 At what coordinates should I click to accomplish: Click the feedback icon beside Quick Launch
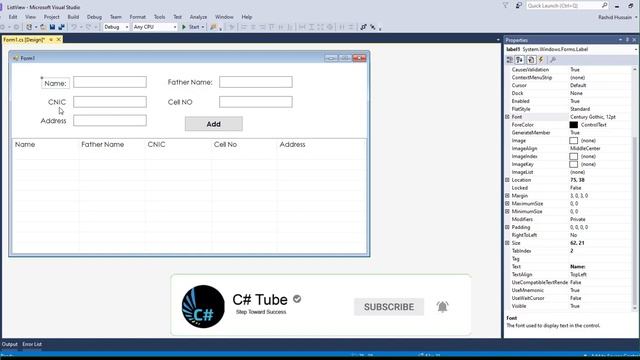pos(518,5)
